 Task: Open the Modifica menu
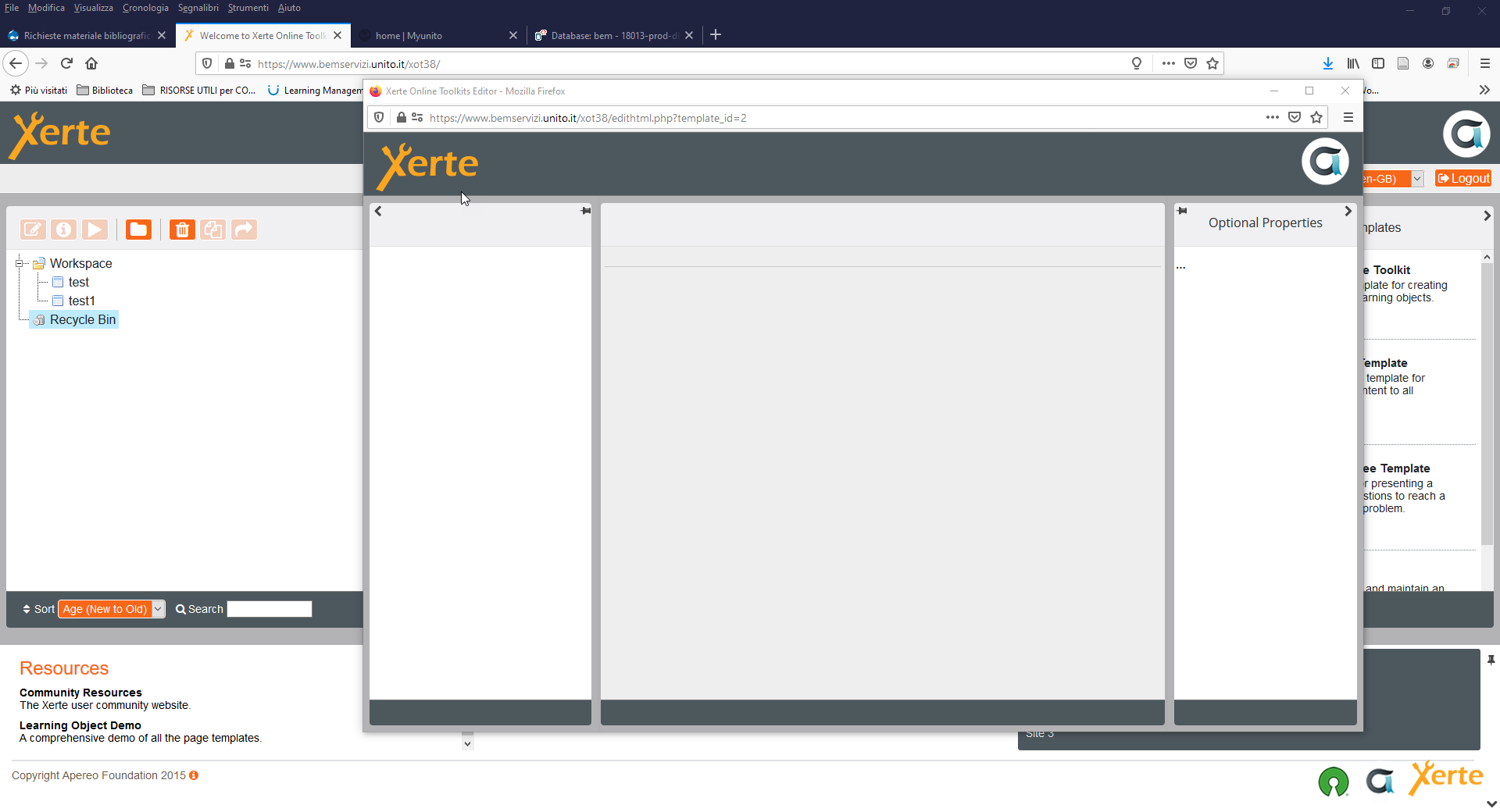(46, 8)
